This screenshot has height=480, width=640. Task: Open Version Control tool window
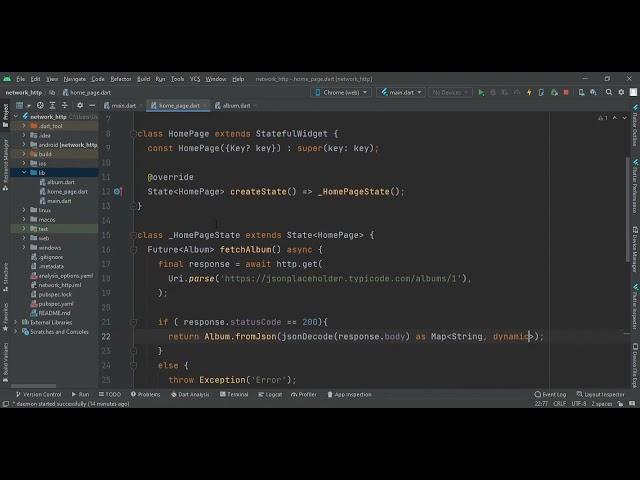click(38, 395)
